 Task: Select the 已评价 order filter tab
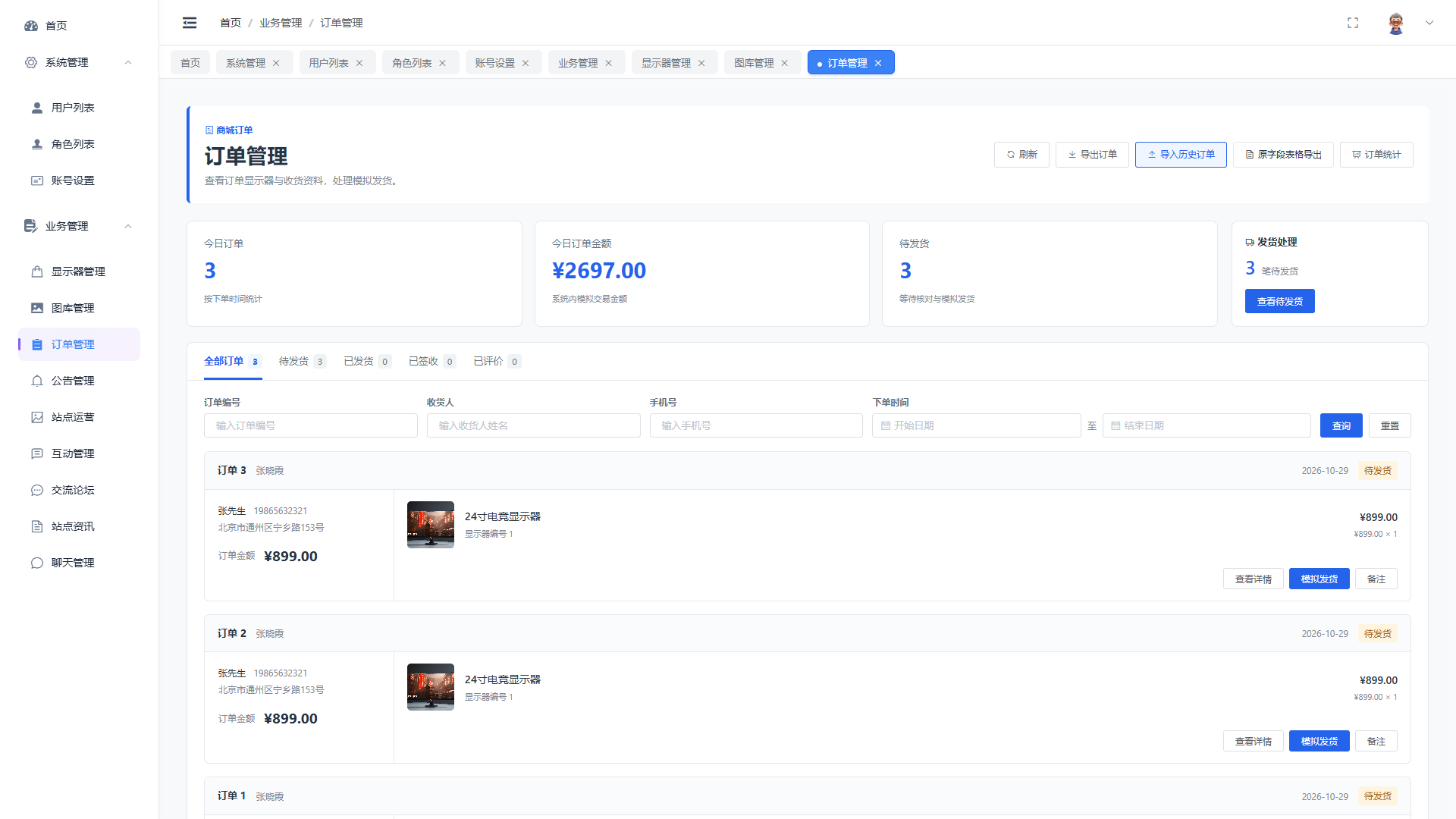497,362
